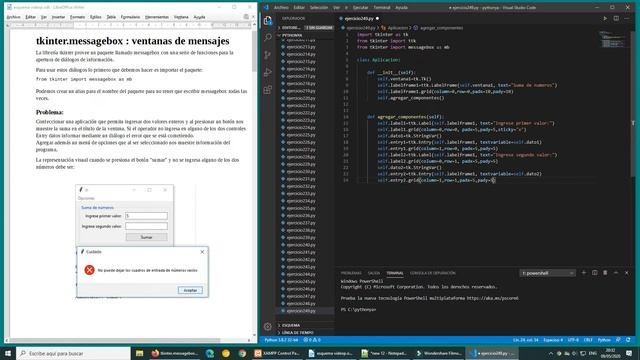This screenshot has height=360, width=640.
Task: Expand the LÍNEA DE TIEMPO section
Action: tap(305, 333)
